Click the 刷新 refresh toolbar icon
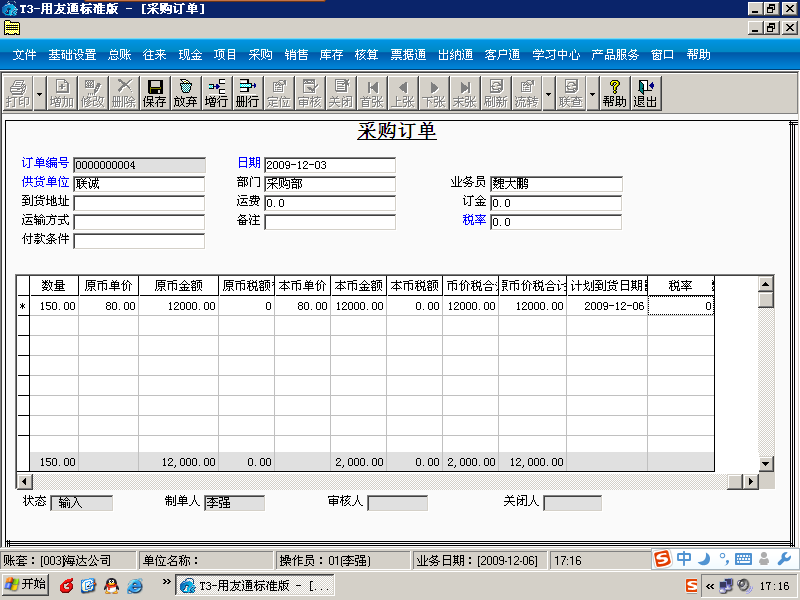This screenshot has height=600, width=800. coord(496,93)
